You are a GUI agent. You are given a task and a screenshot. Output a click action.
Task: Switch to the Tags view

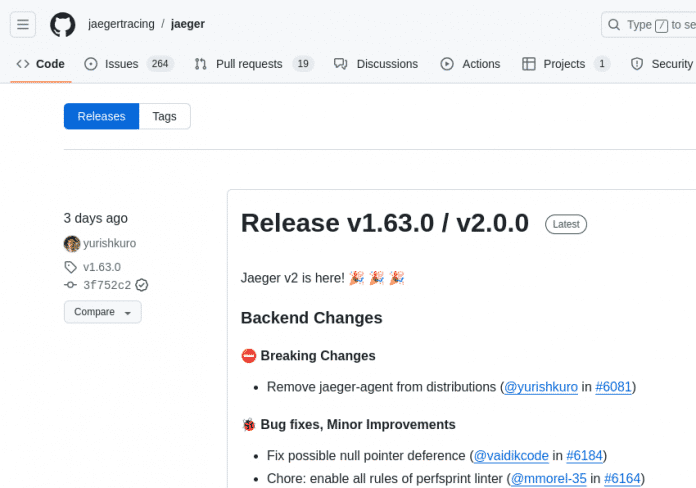tap(165, 116)
